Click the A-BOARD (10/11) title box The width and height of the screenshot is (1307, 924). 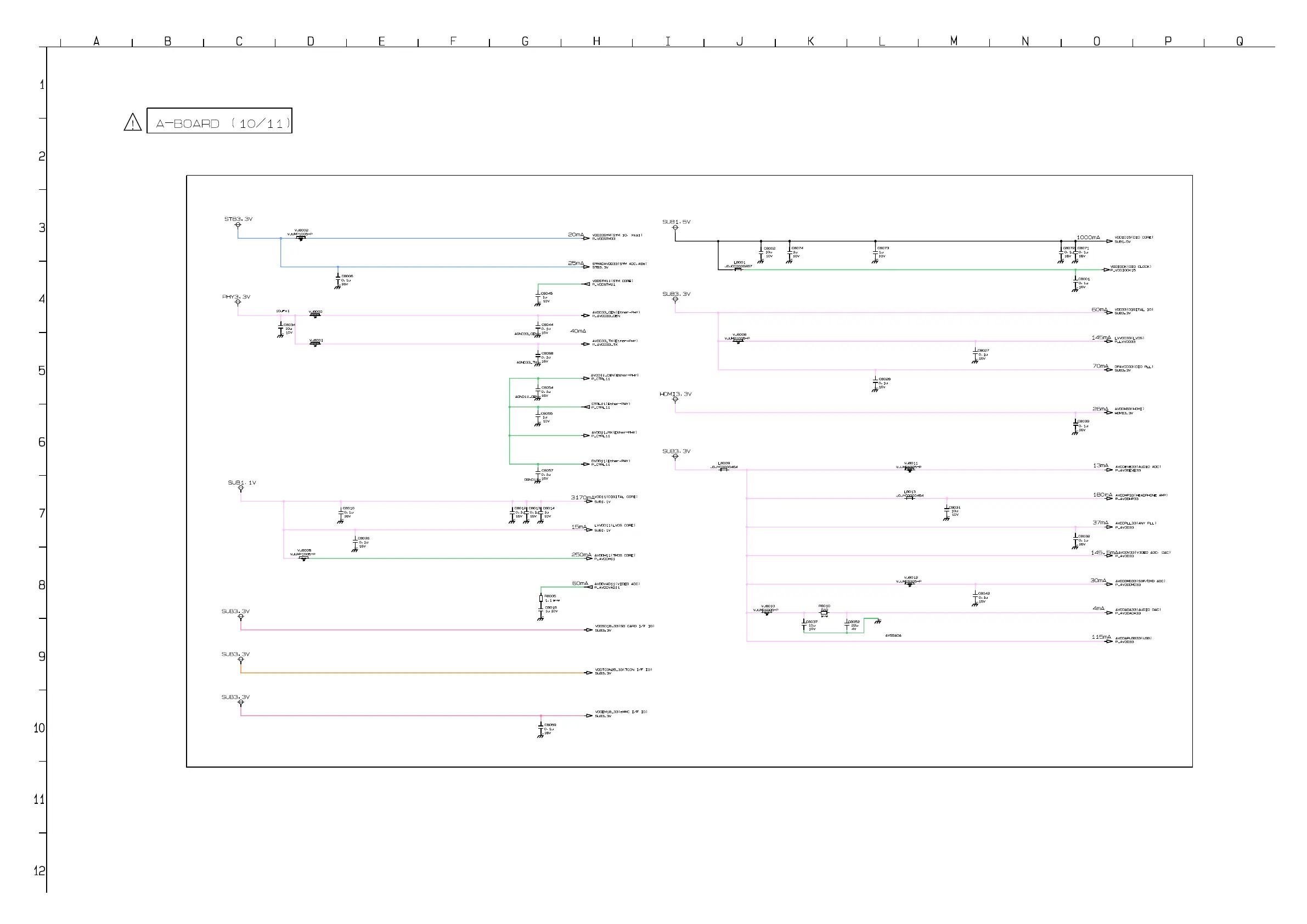coord(219,121)
